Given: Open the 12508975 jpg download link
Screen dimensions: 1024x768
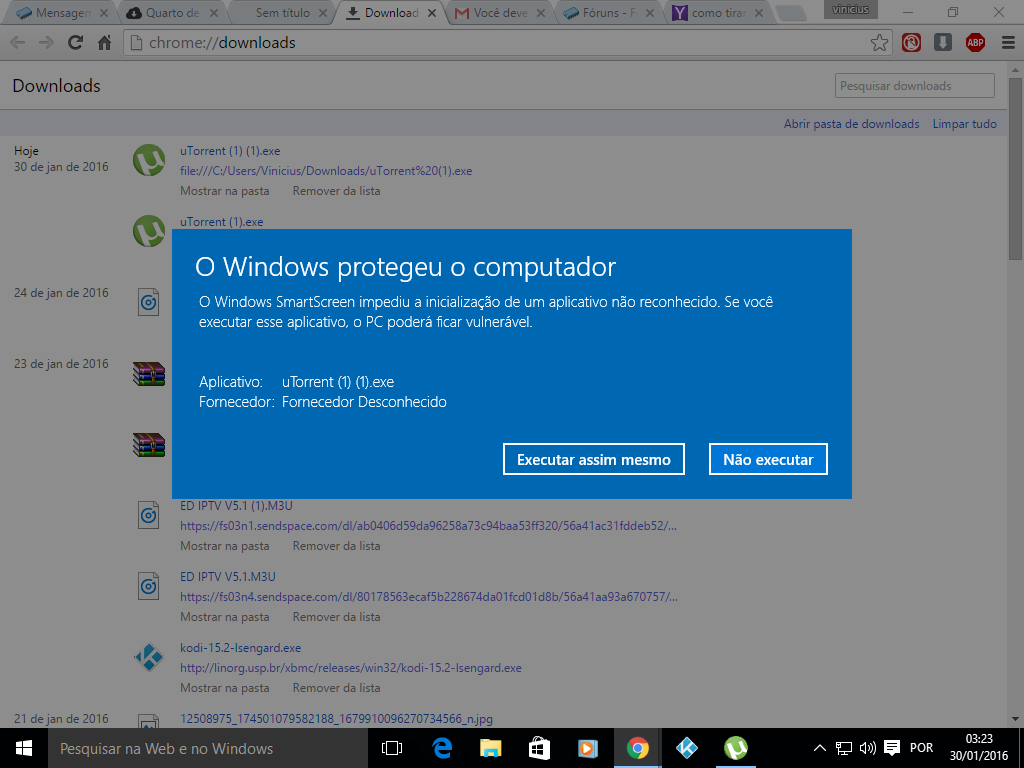Looking at the screenshot, I should [336, 719].
